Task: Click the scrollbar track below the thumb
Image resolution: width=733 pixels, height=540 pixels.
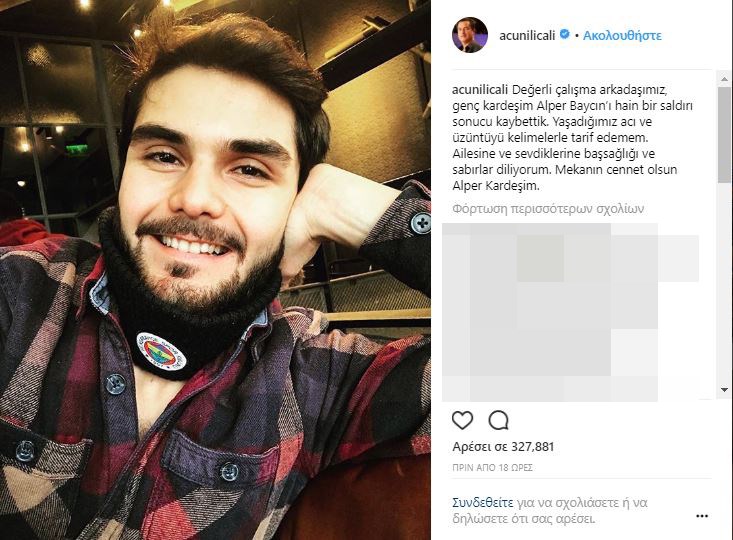Action: coord(724,283)
